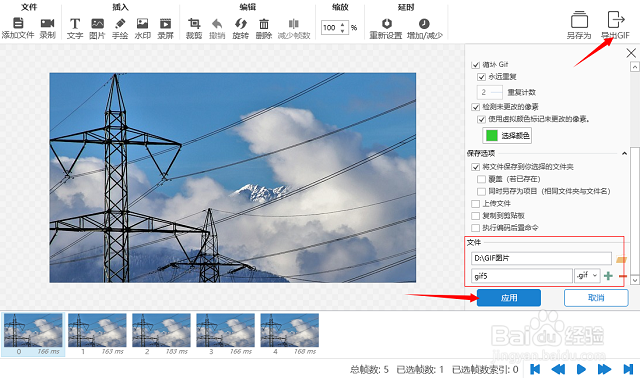Select frame 4 thumbnail in the timeline
This screenshot has height=378, width=640.
(x=289, y=334)
